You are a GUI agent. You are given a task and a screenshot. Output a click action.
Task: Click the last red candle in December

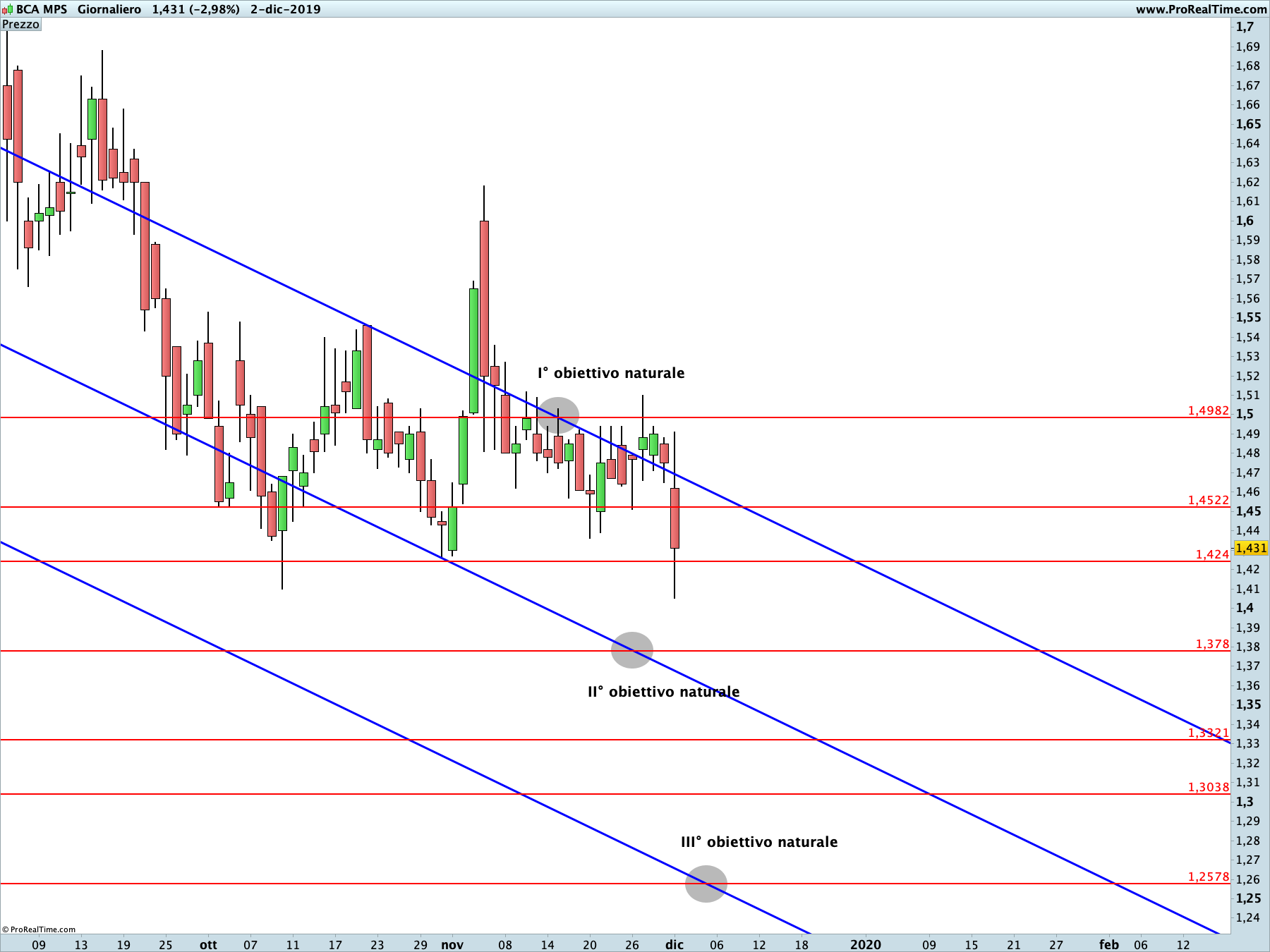pos(675,518)
